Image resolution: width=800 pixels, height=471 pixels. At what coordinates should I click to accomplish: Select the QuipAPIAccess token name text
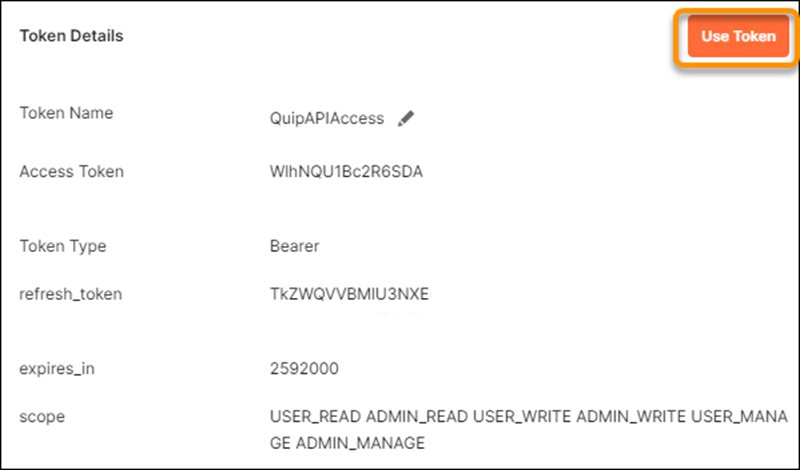[327, 118]
